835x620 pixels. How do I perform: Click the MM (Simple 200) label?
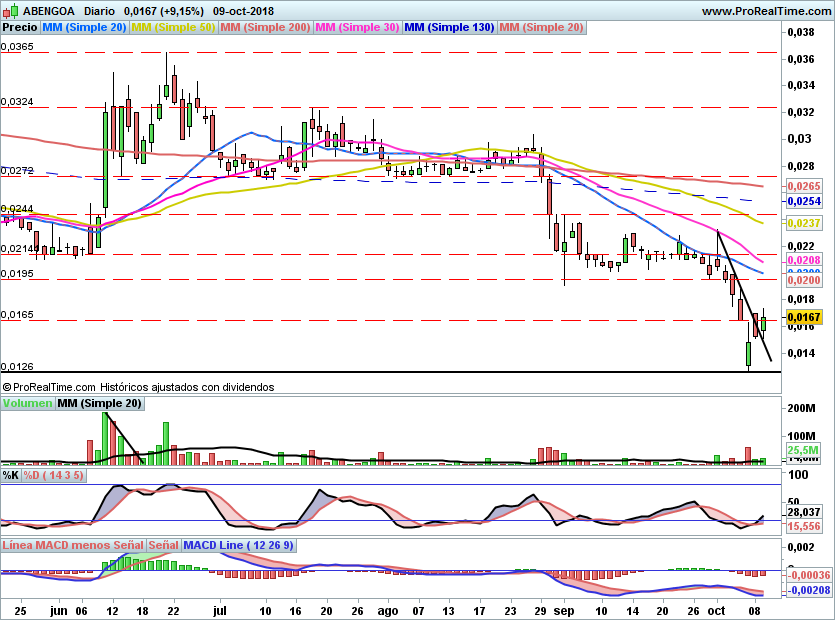(x=265, y=28)
